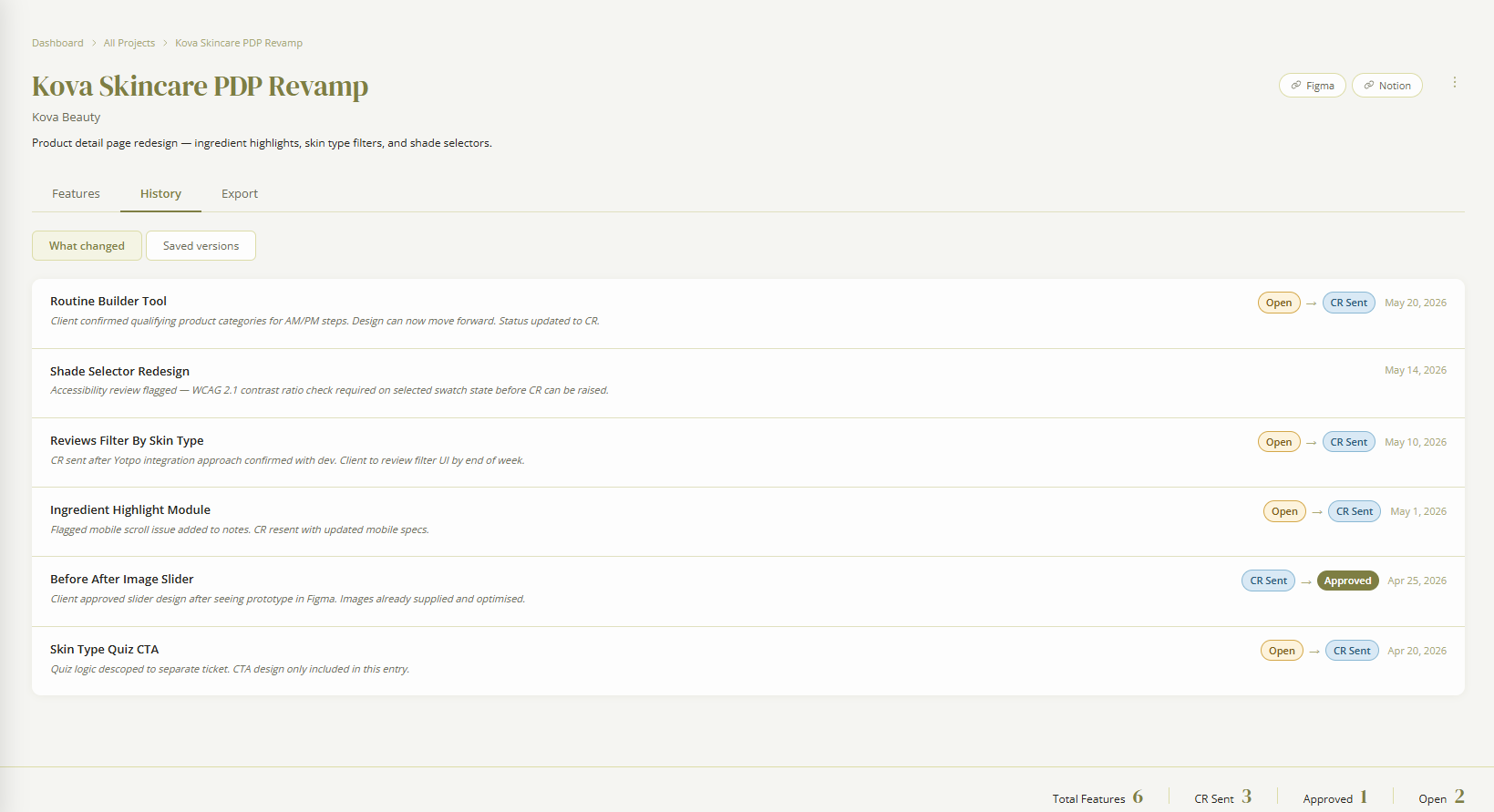Click CR Sent badge on Before After row
Viewport: 1494px width, 812px height.
1268,581
